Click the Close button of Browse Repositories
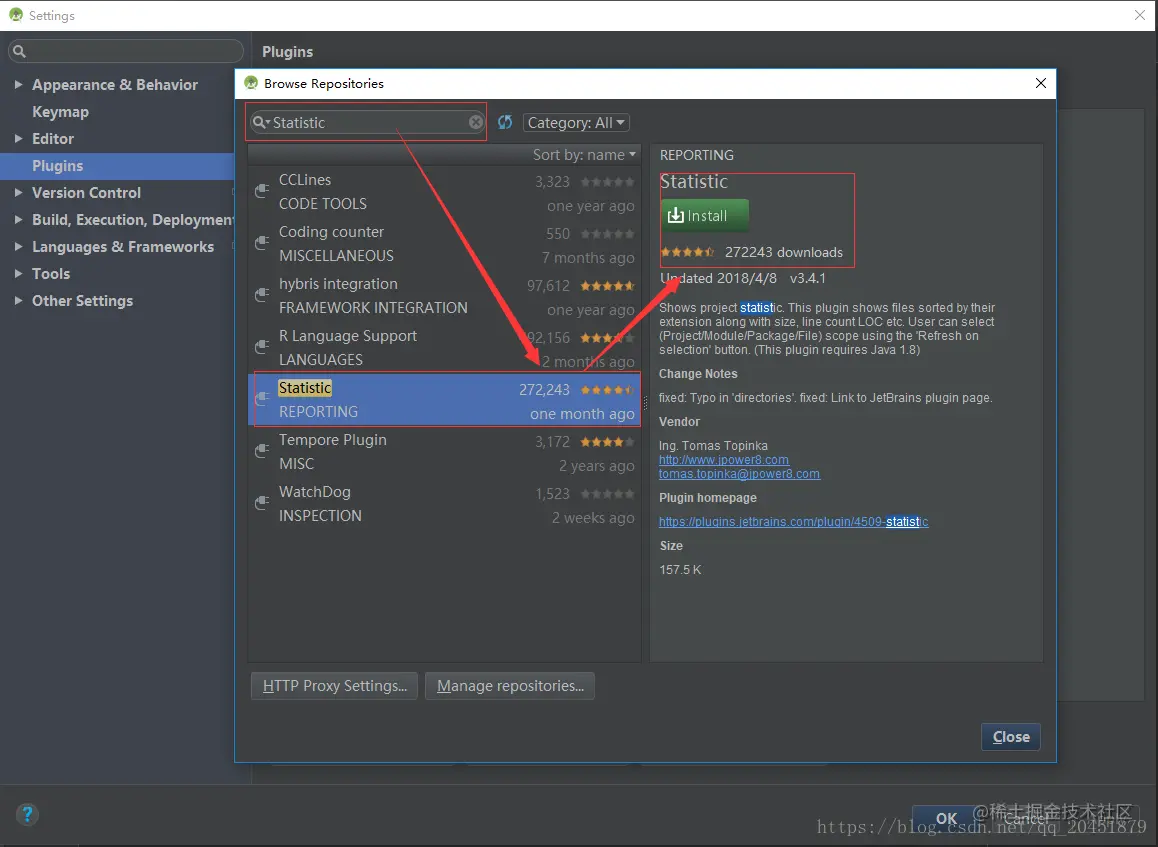 coord(1011,737)
